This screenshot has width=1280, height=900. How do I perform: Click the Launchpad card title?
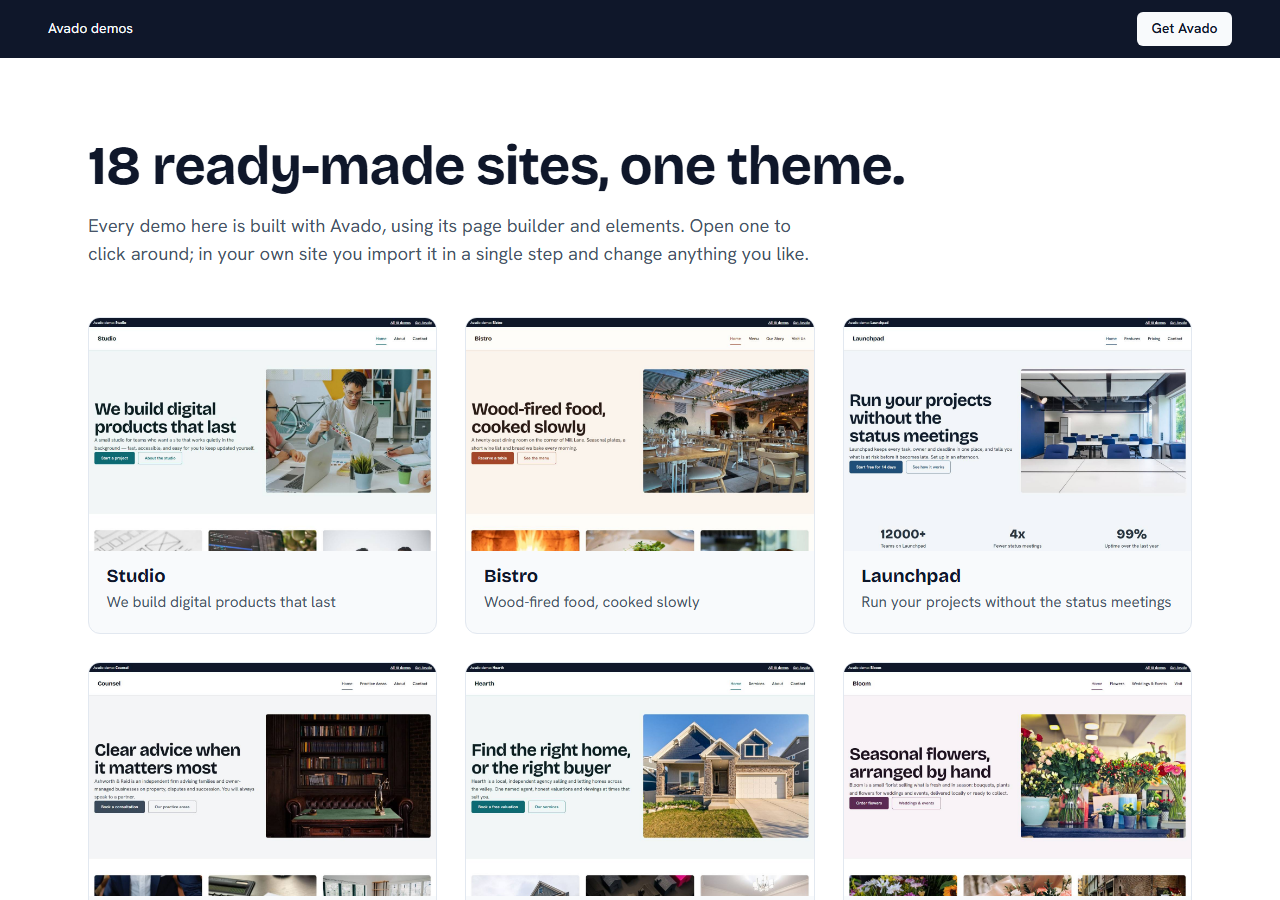(x=911, y=576)
